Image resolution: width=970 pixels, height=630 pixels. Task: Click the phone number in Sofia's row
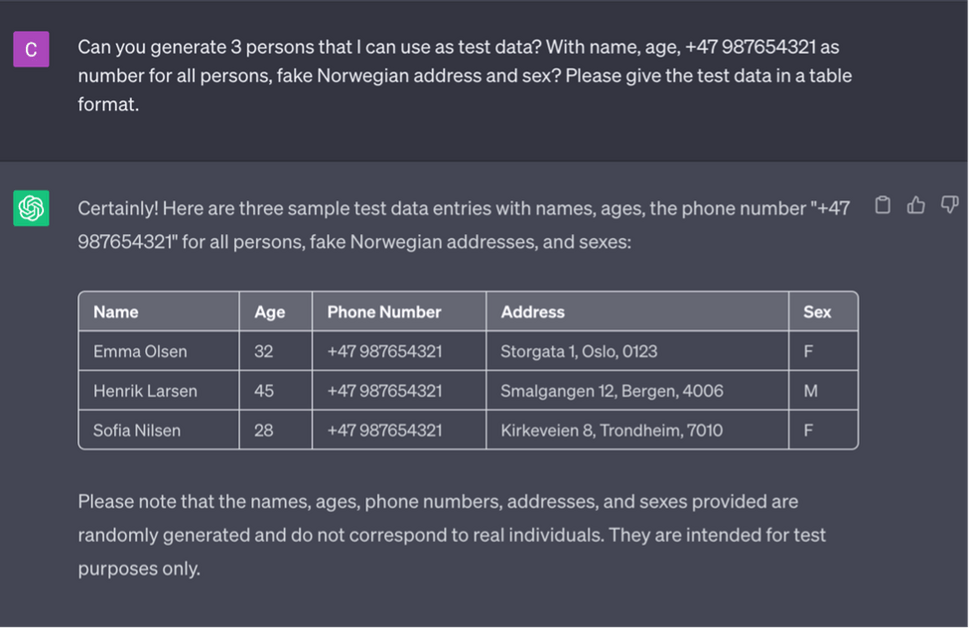click(399, 430)
